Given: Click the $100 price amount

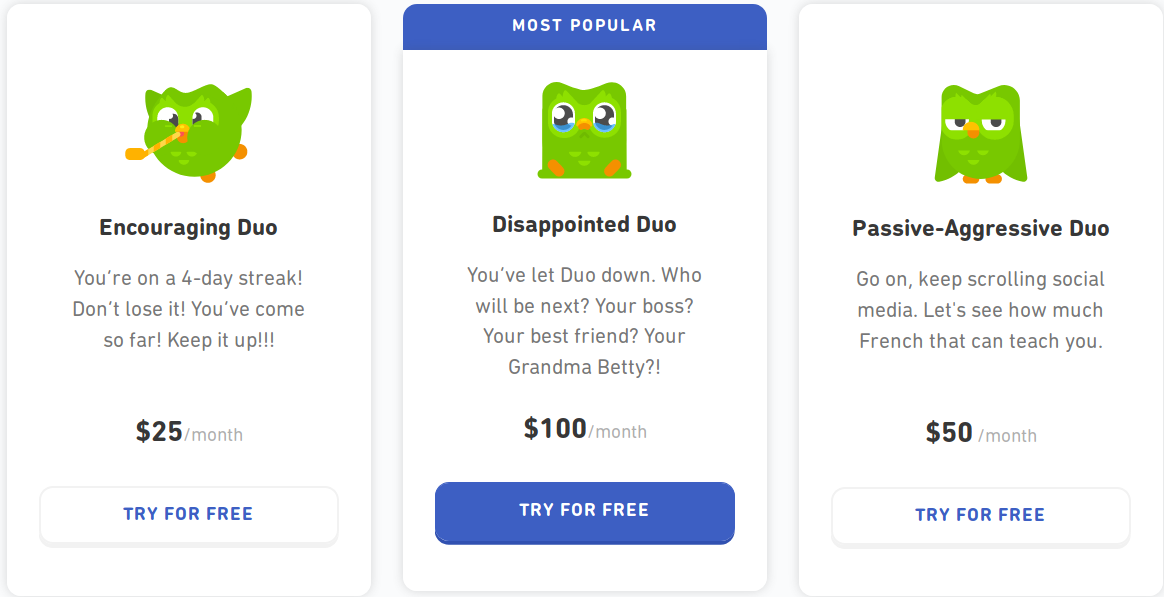Looking at the screenshot, I should [555, 429].
